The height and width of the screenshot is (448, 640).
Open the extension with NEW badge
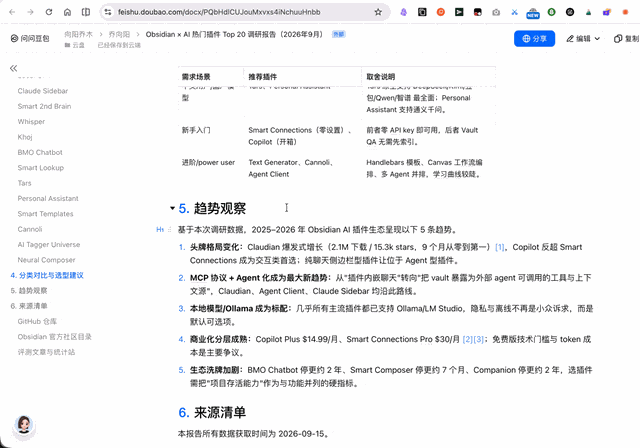click(x=533, y=13)
